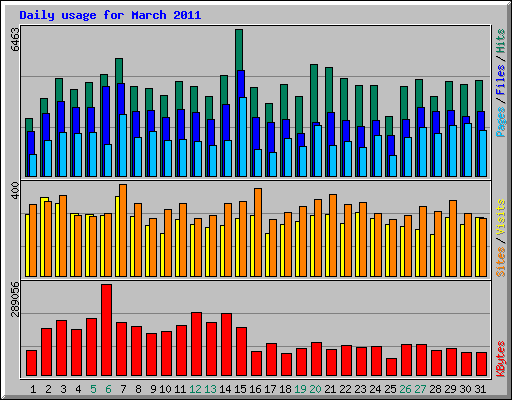Click day label 25 on the x-axis

tap(390, 389)
